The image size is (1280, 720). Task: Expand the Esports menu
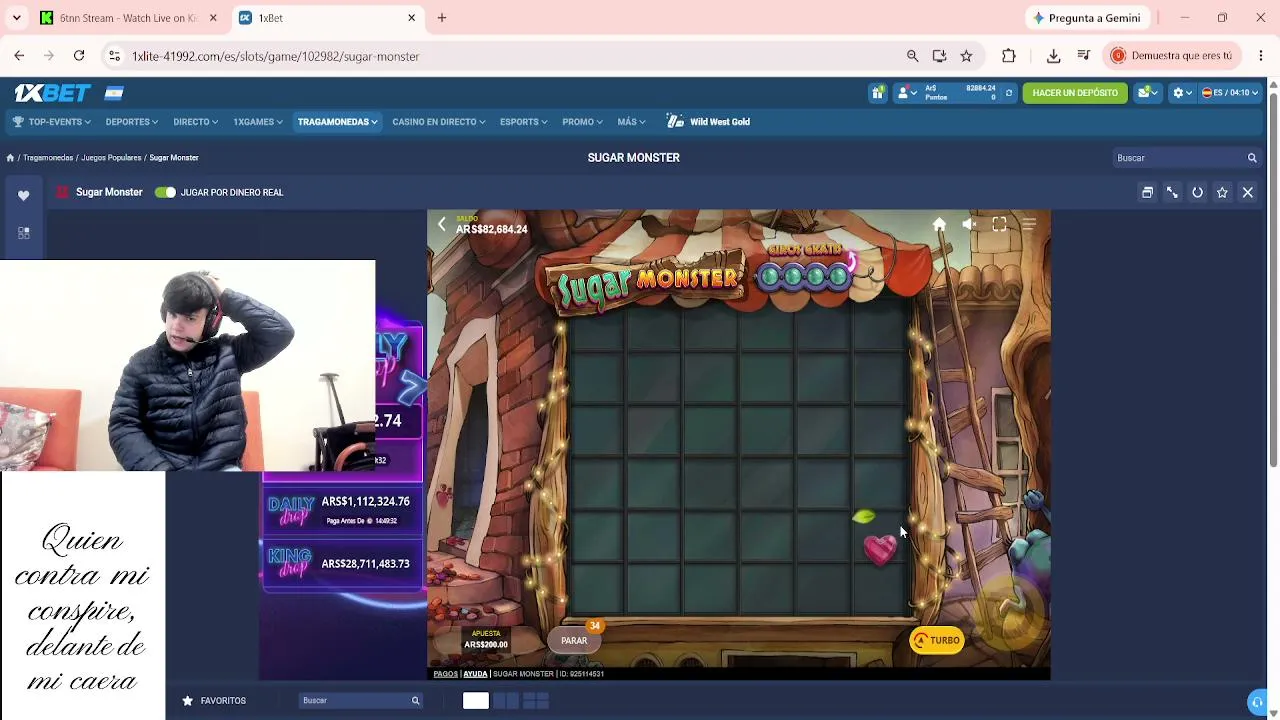click(524, 122)
